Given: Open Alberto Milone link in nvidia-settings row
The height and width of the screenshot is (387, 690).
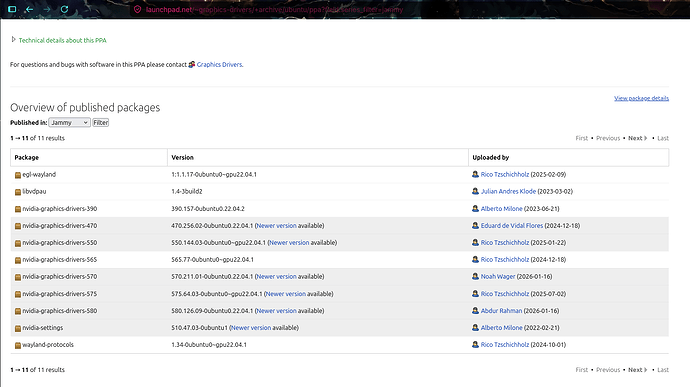Looking at the screenshot, I should 502,328.
